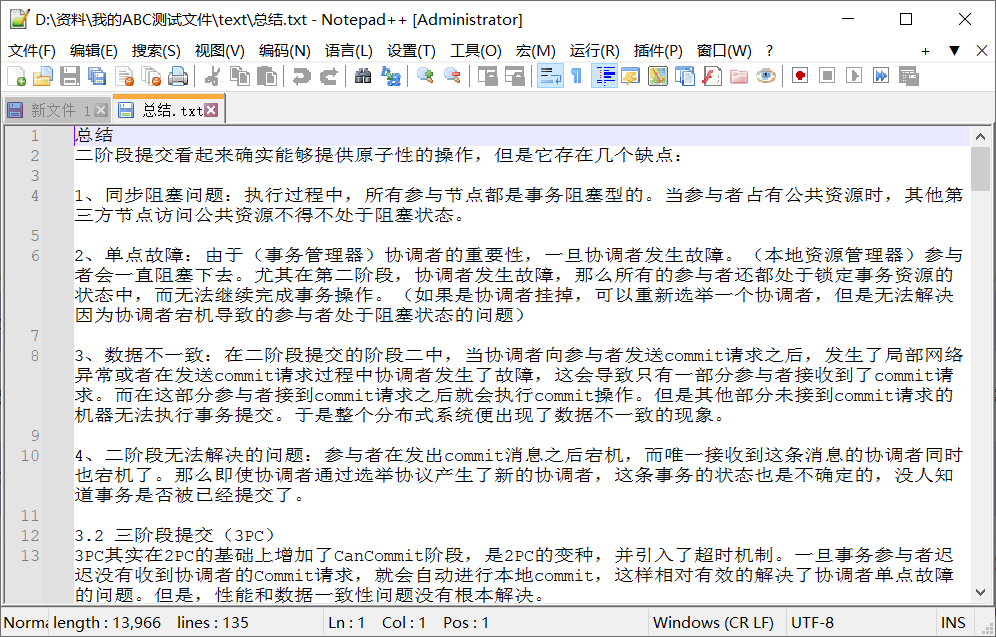996x637 pixels.
Task: Click the Replace toolbar icon
Action: [390, 76]
